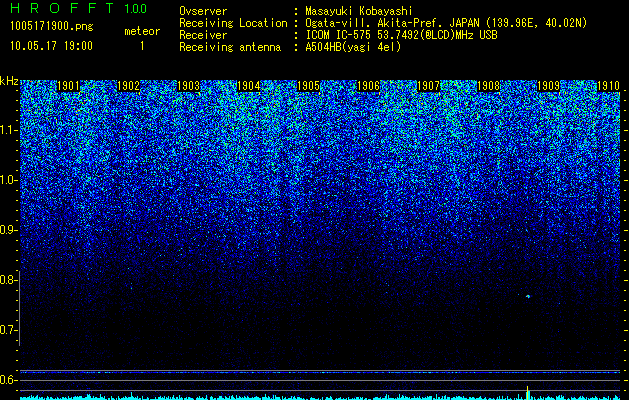Click the 0.9 frequency axis label
Screen dimensions: 629x400
click(8, 230)
